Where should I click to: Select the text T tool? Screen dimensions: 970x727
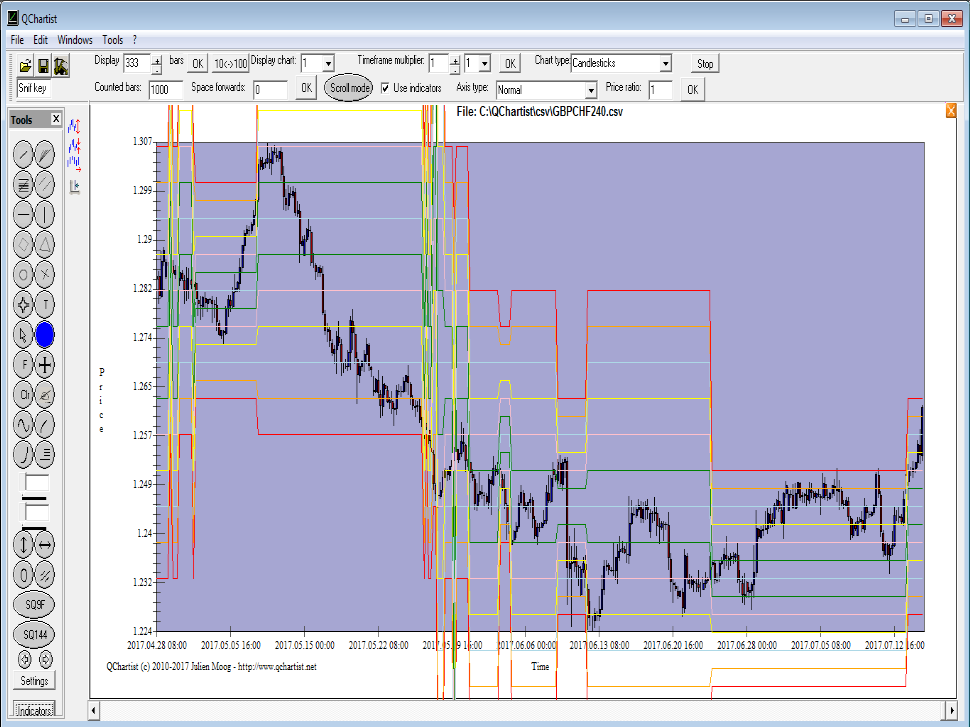46,304
